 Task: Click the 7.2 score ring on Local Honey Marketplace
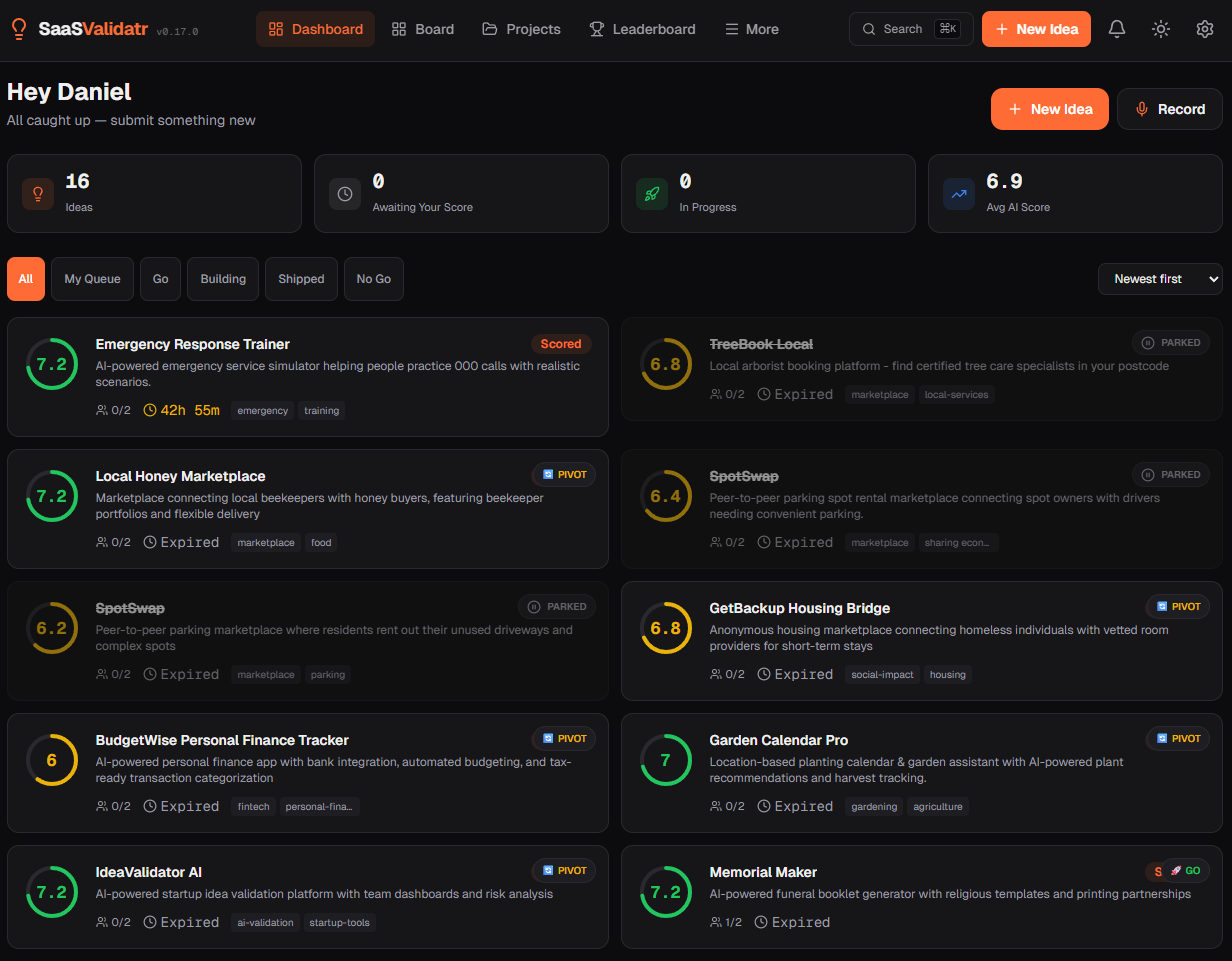point(51,495)
